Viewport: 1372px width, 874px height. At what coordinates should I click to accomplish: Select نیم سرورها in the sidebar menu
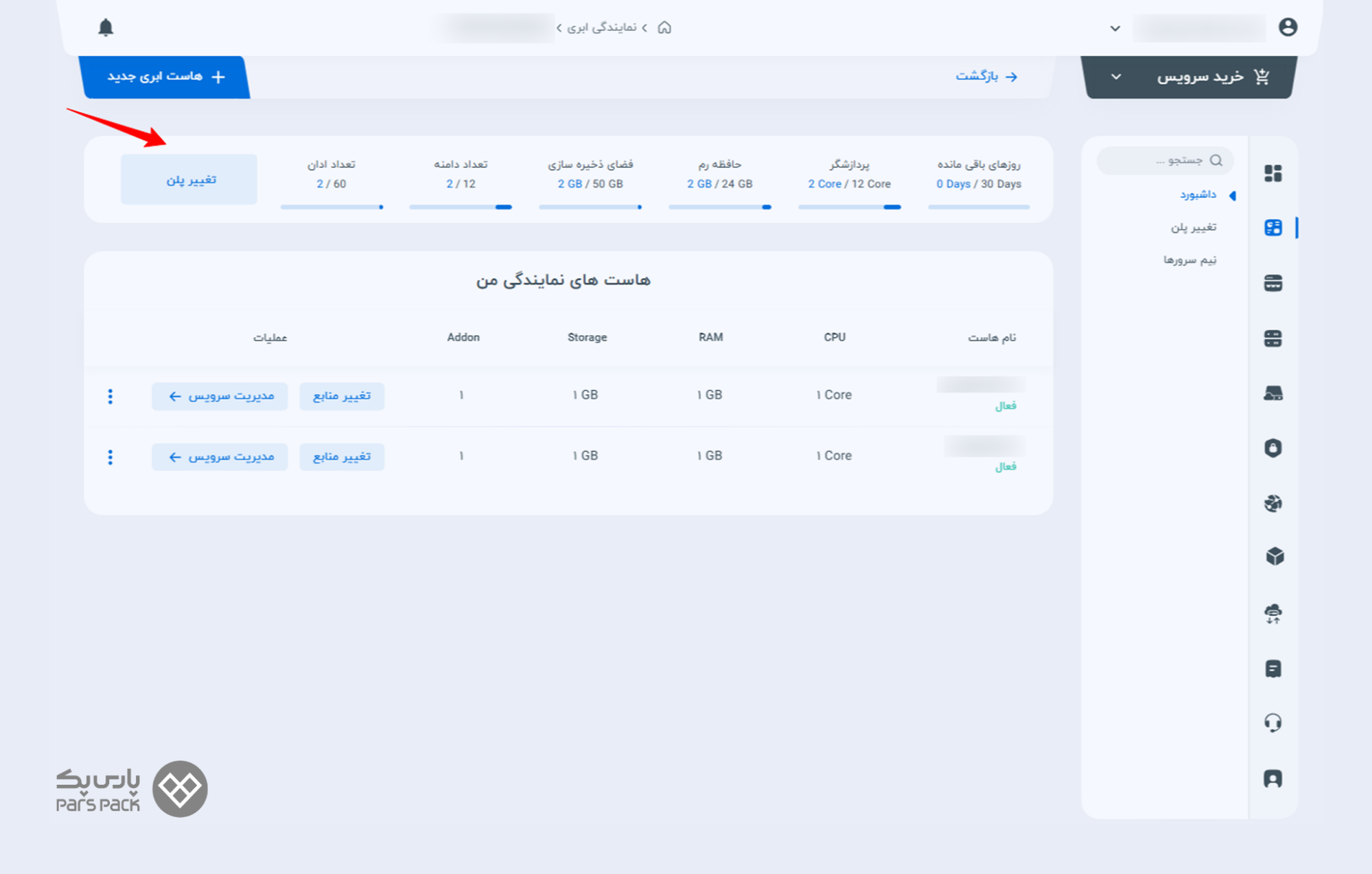click(x=1189, y=260)
